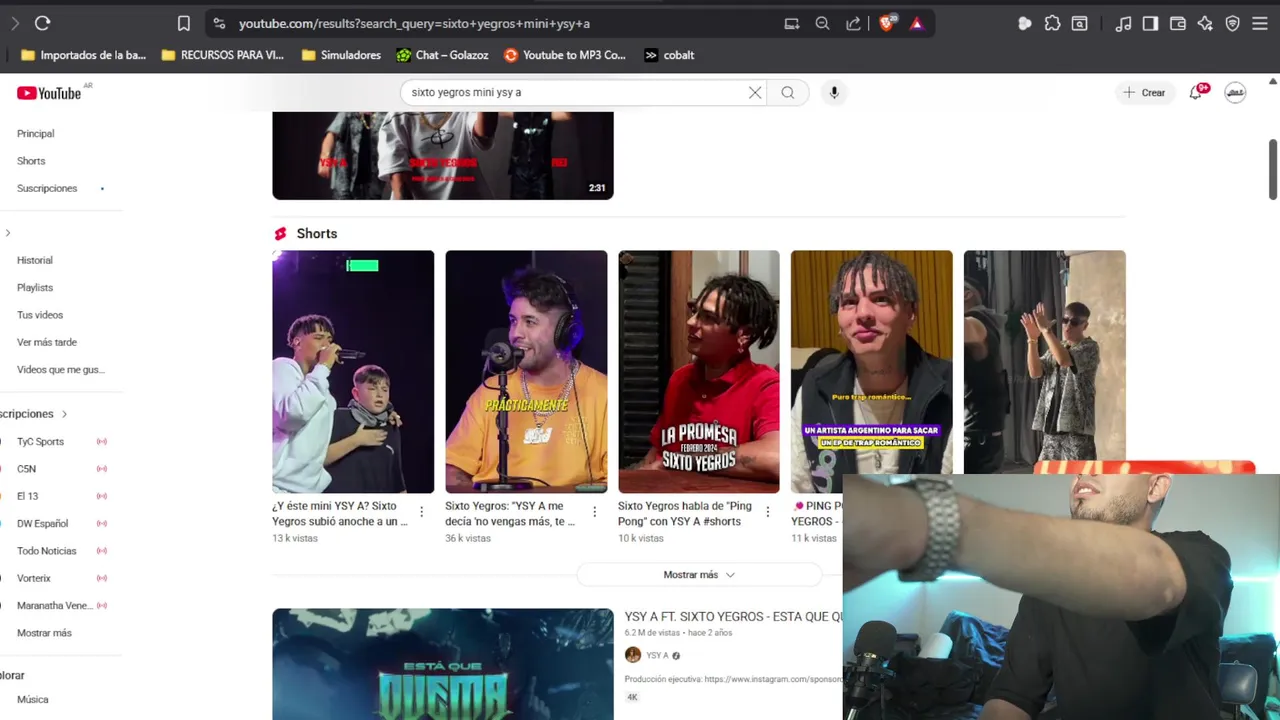Open the 'Youtube to MP3 Co...' bookmark
This screenshot has height=720, width=1280.
pos(565,55)
